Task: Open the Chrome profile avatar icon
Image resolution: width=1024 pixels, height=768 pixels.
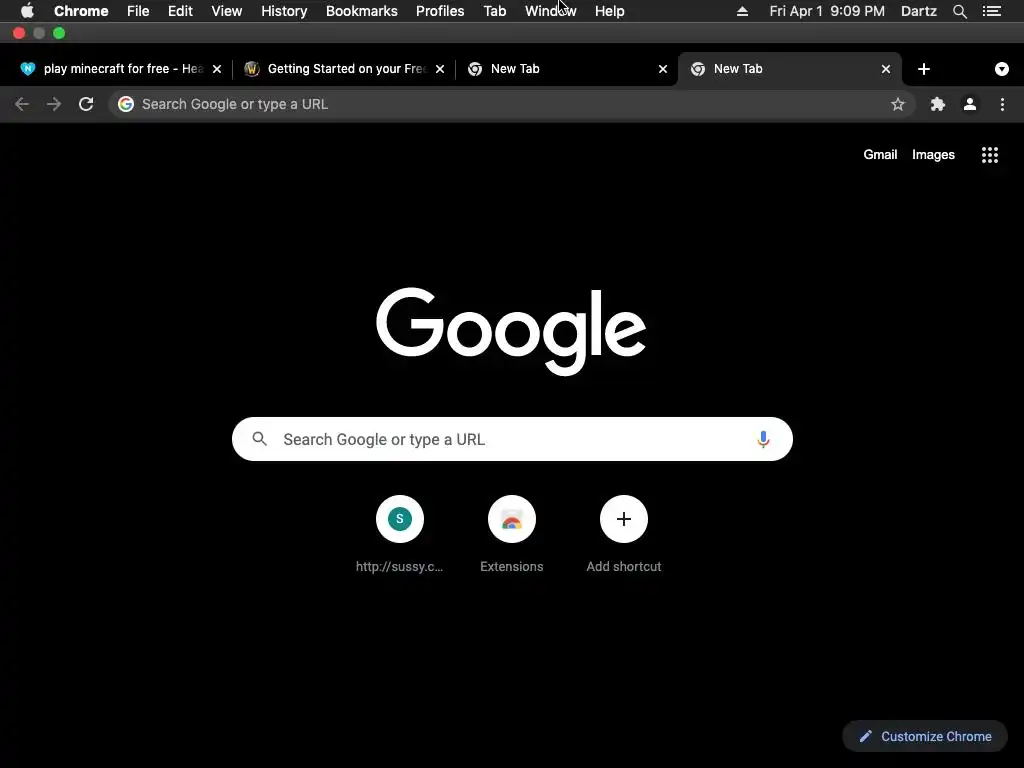Action: coord(970,104)
